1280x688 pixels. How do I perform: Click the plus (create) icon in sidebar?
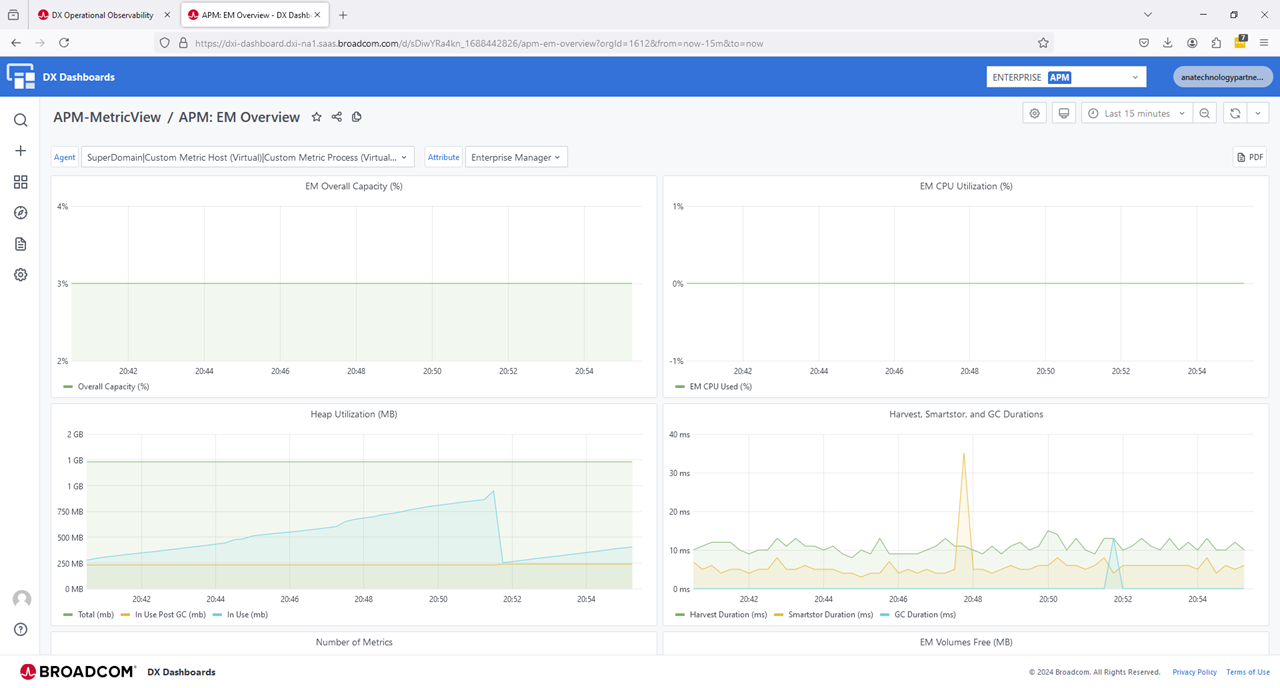point(20,151)
